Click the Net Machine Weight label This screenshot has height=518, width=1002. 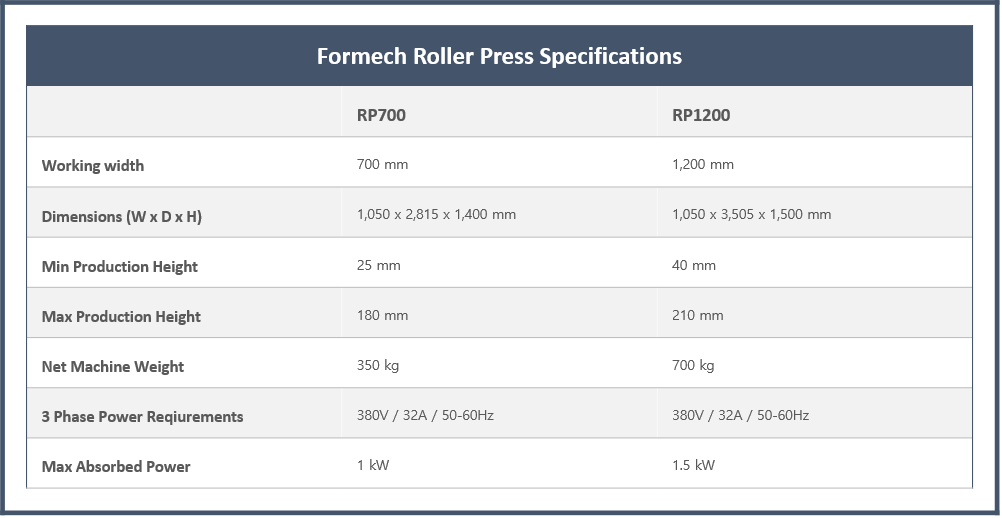pos(112,367)
